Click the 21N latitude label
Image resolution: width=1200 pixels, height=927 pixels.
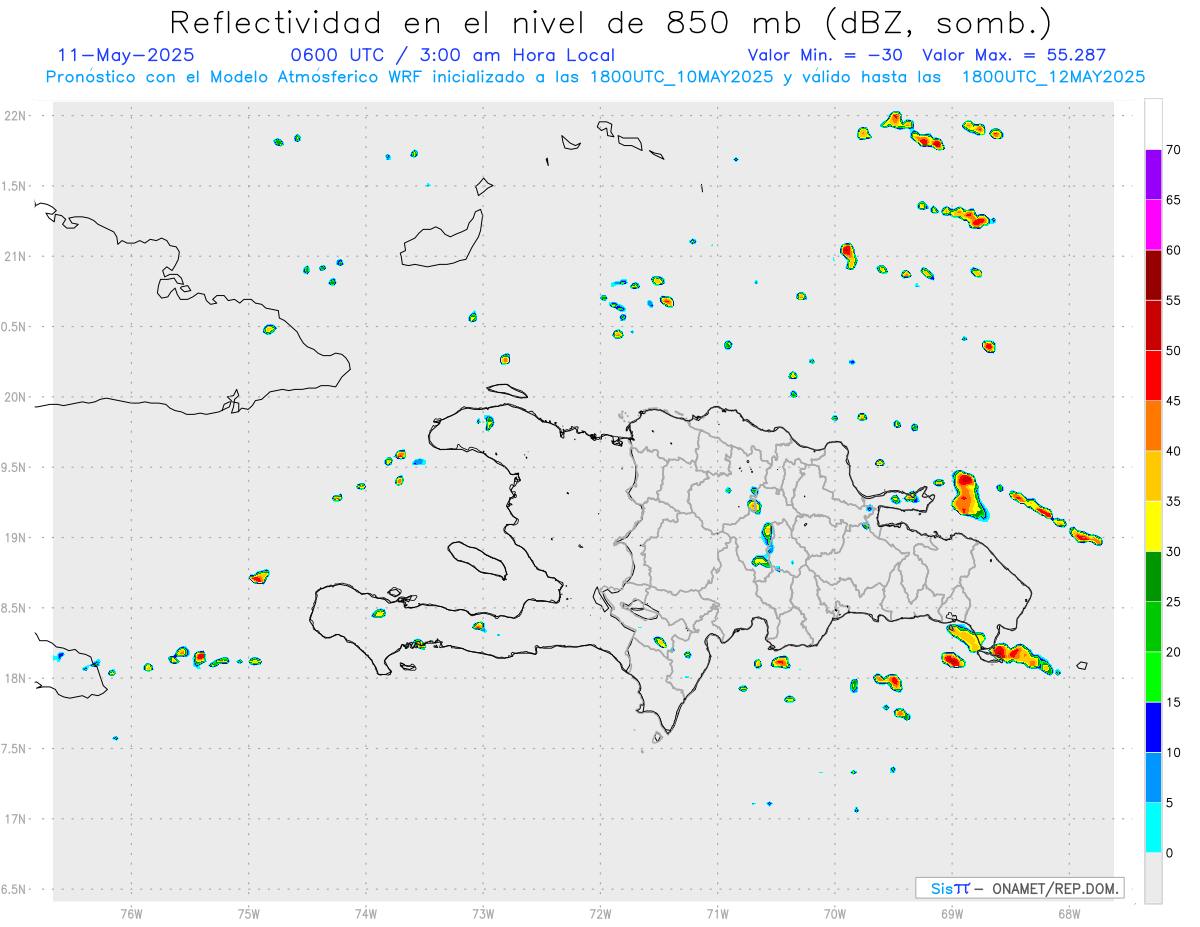coord(17,257)
